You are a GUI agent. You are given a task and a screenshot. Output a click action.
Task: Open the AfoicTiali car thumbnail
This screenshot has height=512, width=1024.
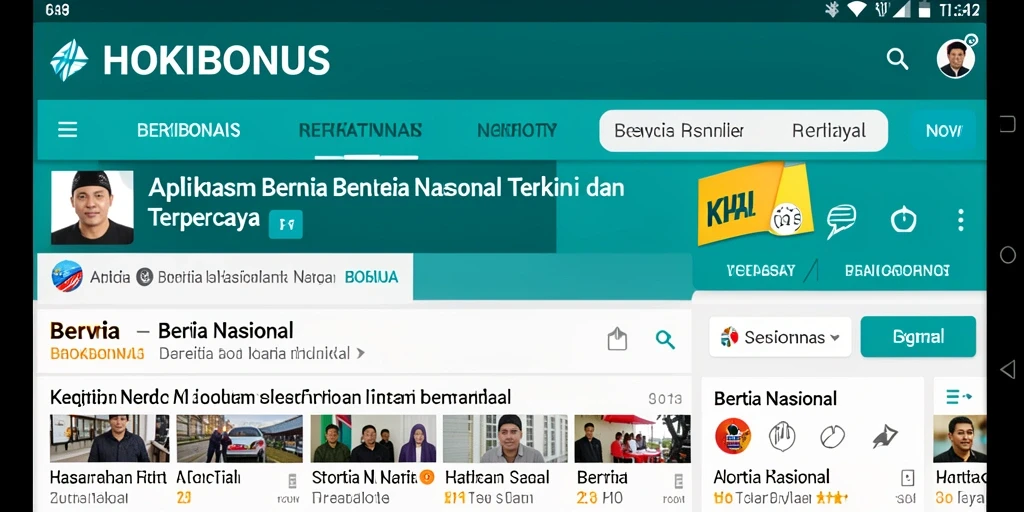pos(240,438)
